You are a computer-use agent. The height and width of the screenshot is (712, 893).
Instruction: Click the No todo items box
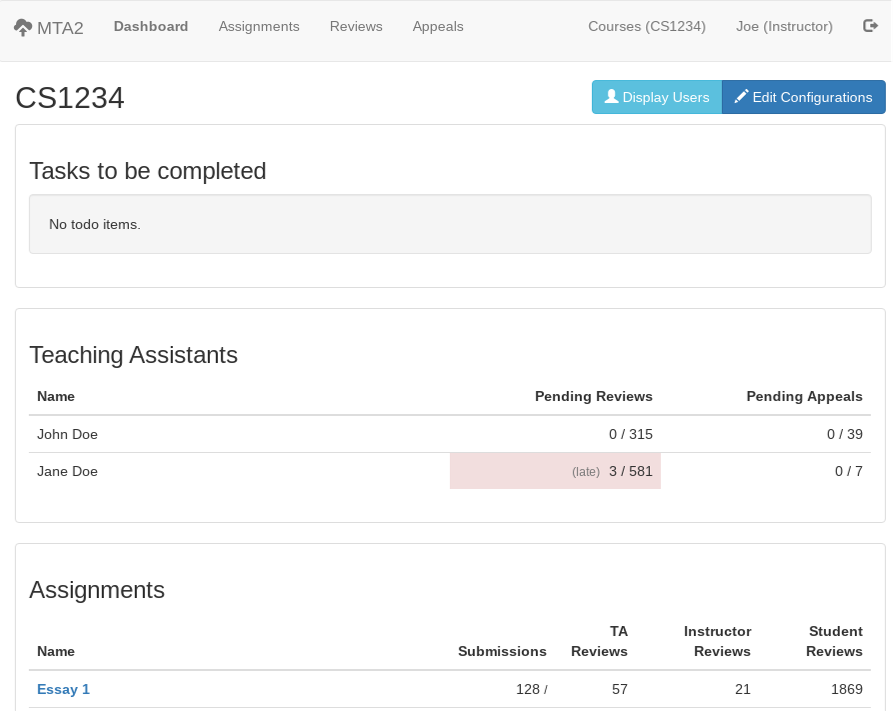click(450, 224)
